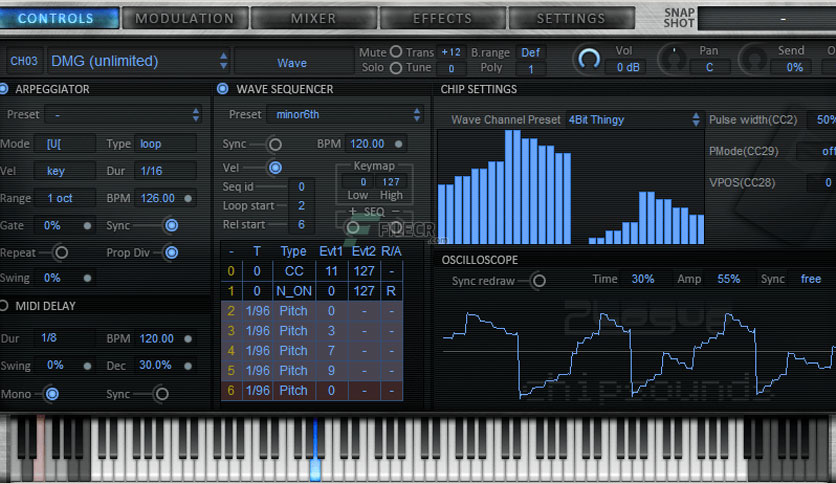Select sequencer row 0 CC type cell
The height and width of the screenshot is (484, 836).
[x=294, y=271]
